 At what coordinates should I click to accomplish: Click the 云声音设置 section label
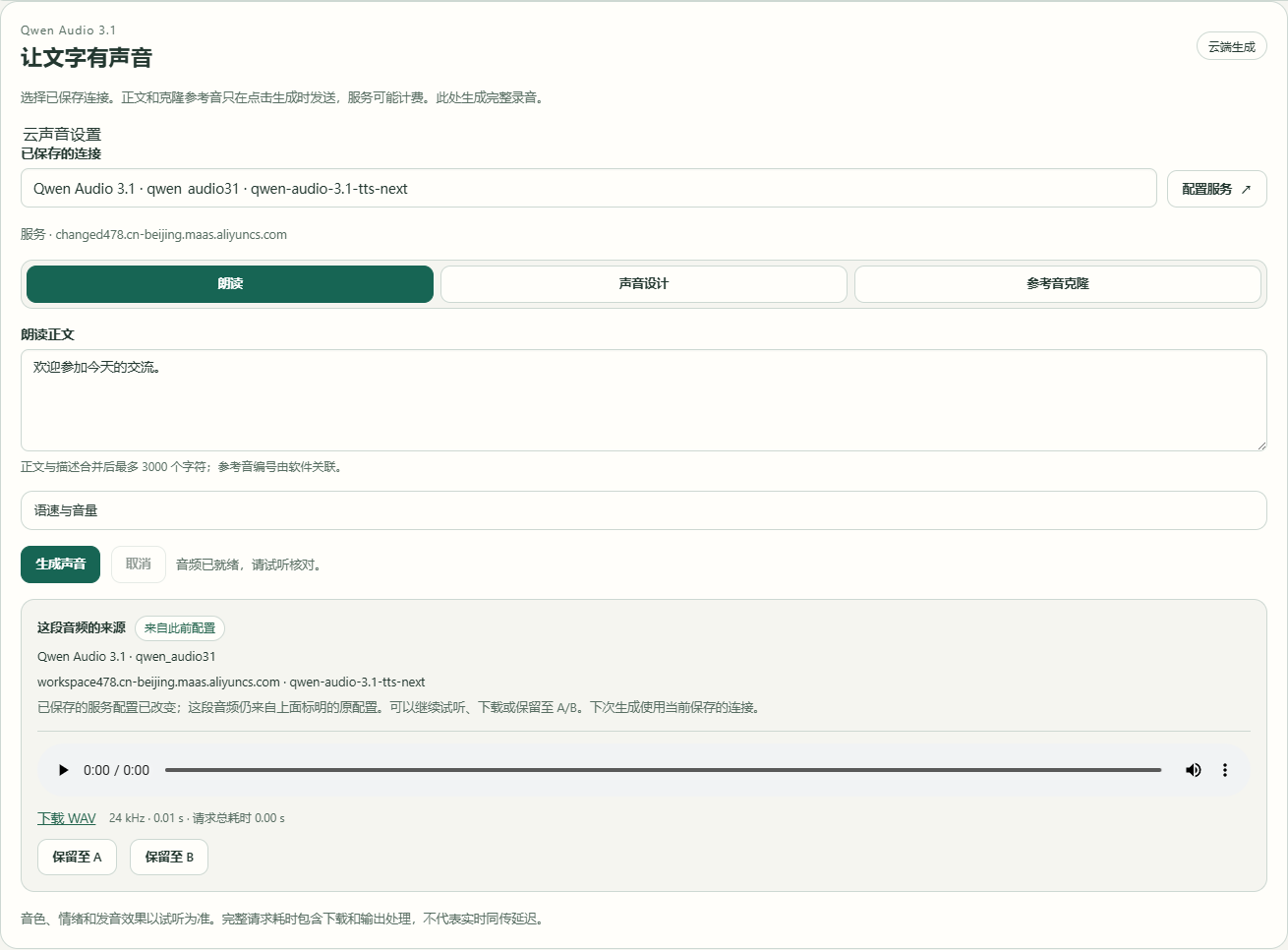click(62, 135)
